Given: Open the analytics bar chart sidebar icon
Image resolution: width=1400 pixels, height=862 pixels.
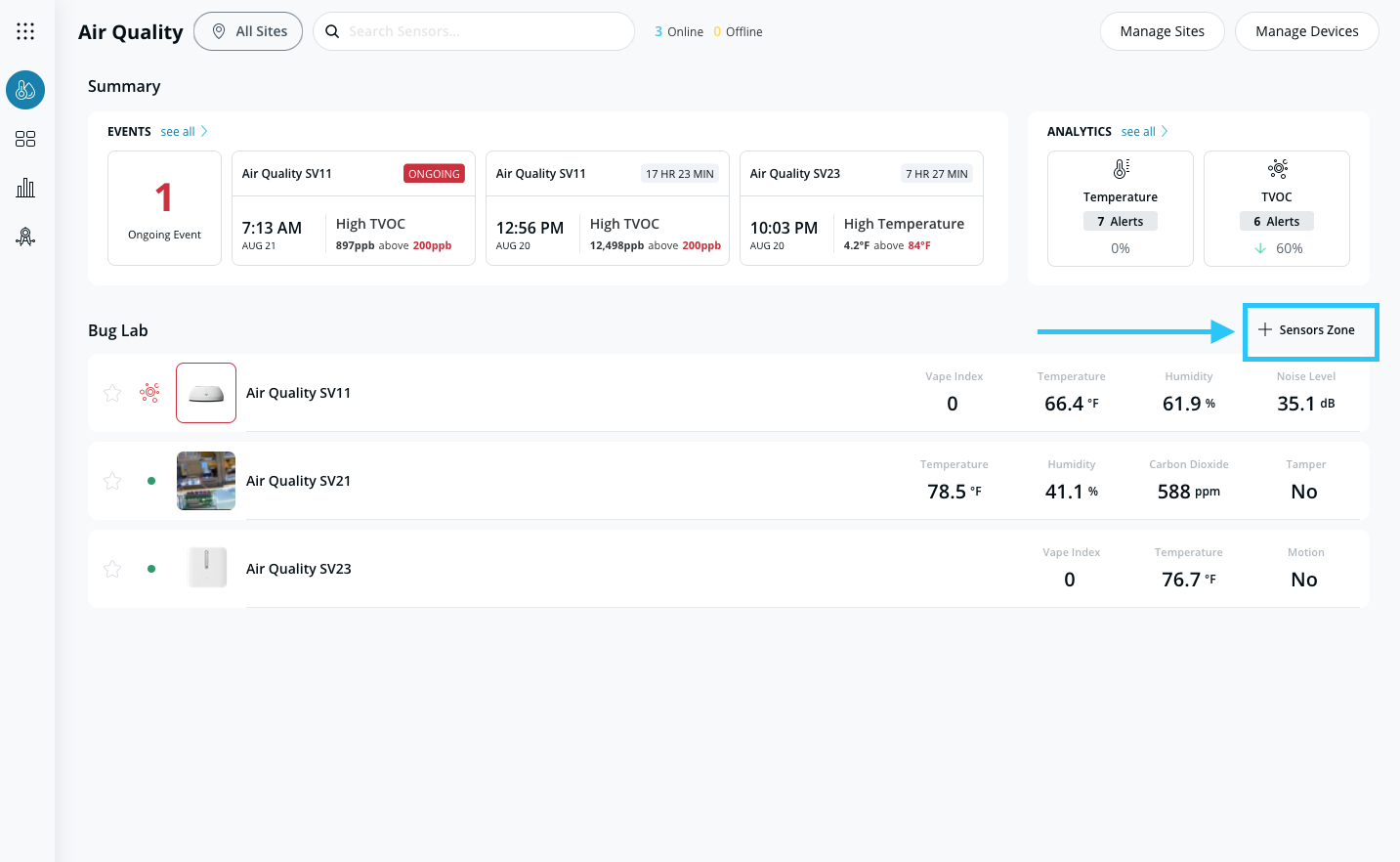Looking at the screenshot, I should [x=25, y=188].
